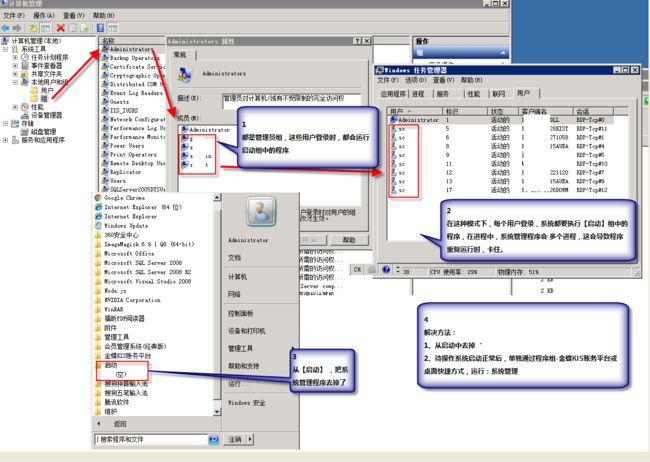Switch to 性能 tab in Task Manager
Screen dimensions: 650x462
[x=474, y=94]
